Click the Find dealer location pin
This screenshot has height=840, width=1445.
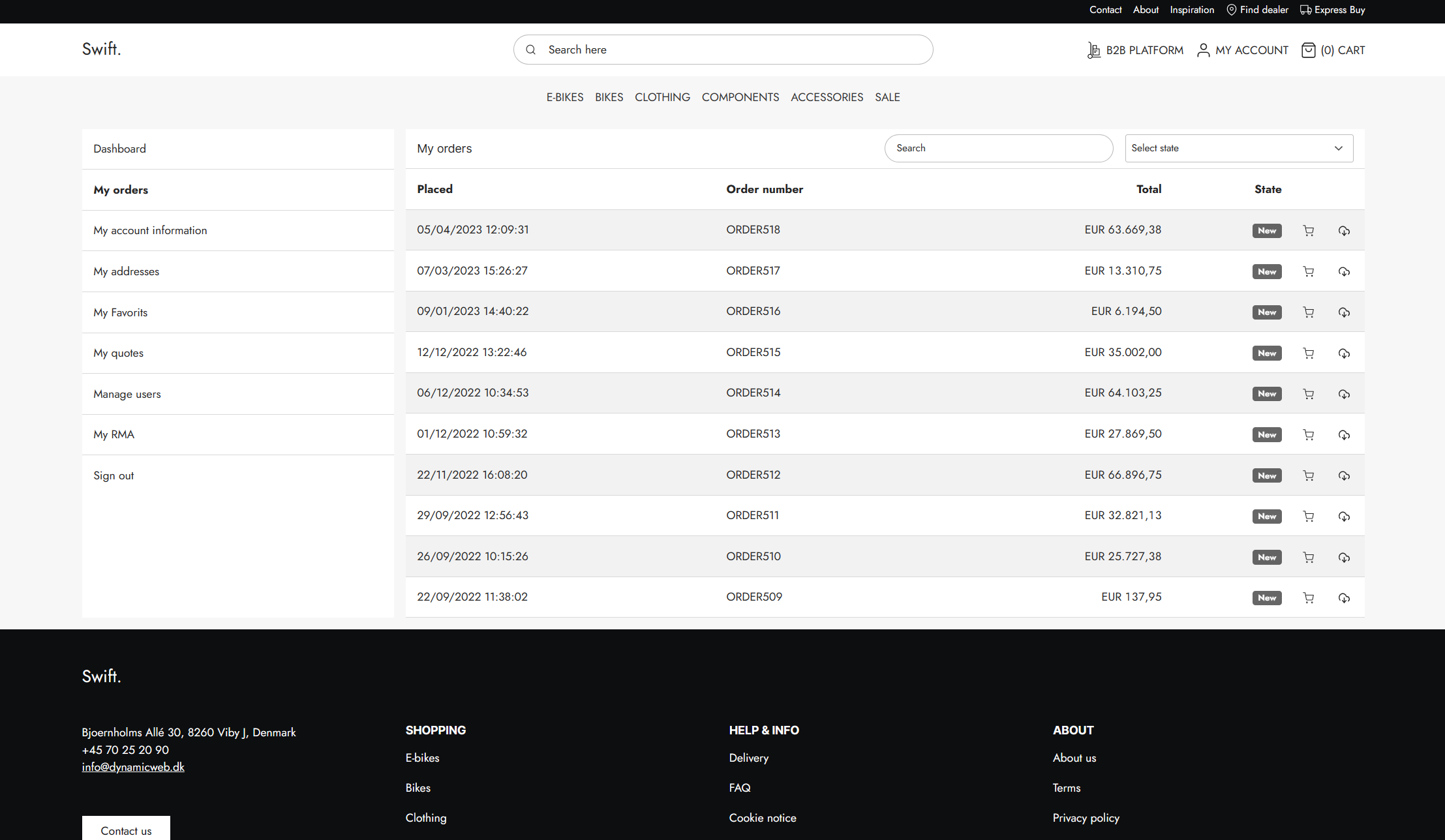pyautogui.click(x=1232, y=10)
